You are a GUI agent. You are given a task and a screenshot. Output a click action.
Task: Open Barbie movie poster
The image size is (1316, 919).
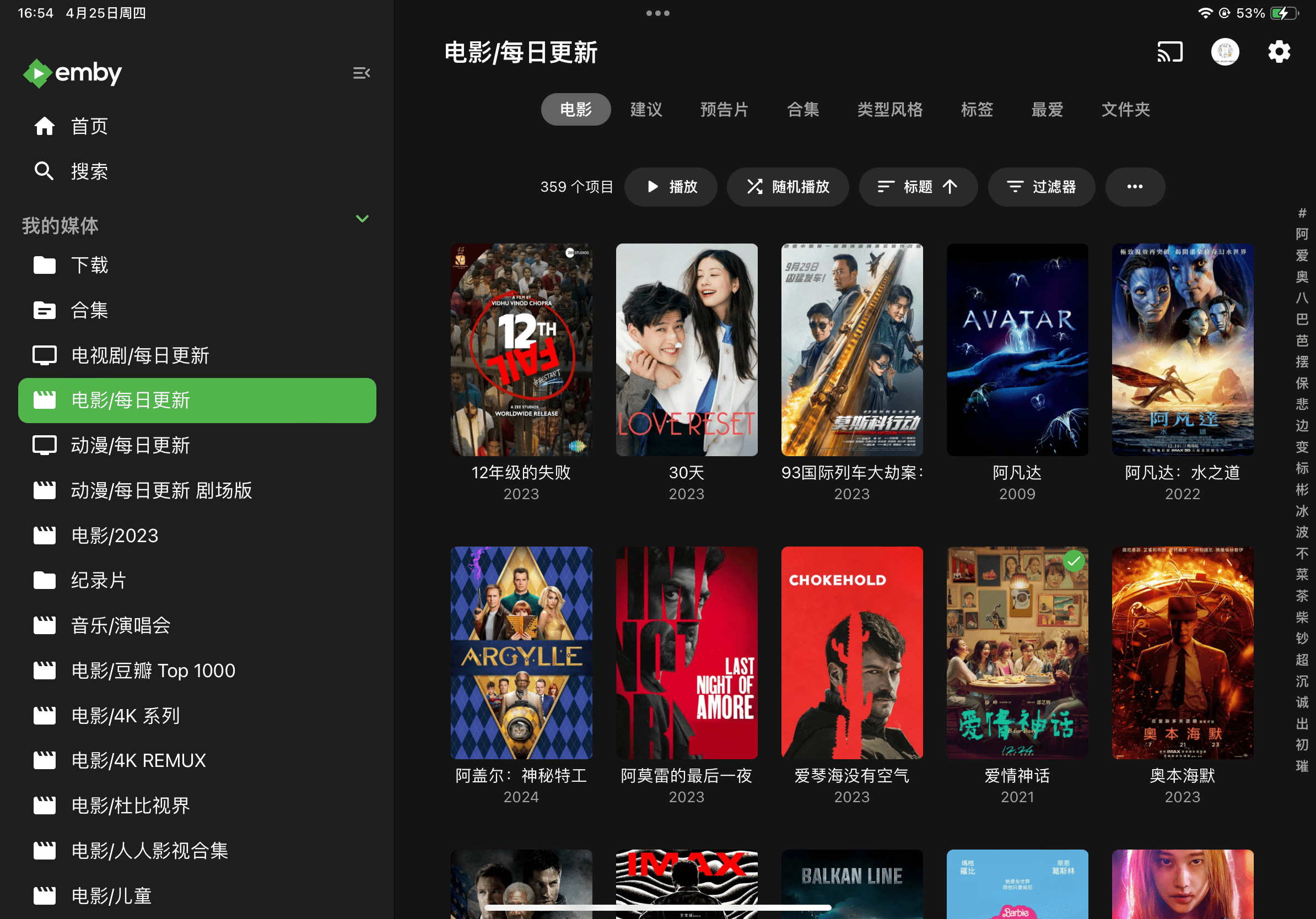coord(1017,884)
